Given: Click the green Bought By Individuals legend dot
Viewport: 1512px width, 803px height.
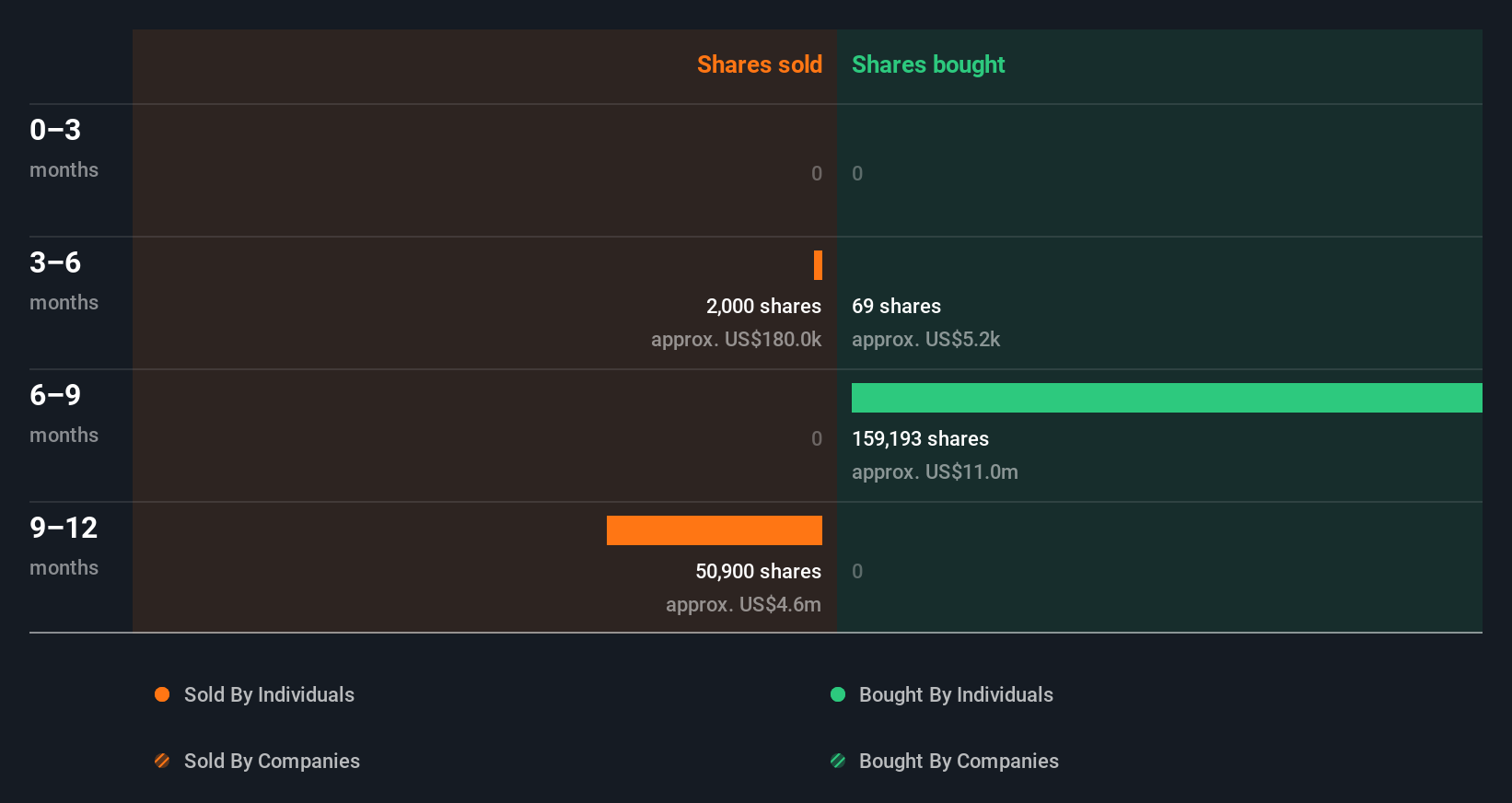Looking at the screenshot, I should (x=838, y=694).
